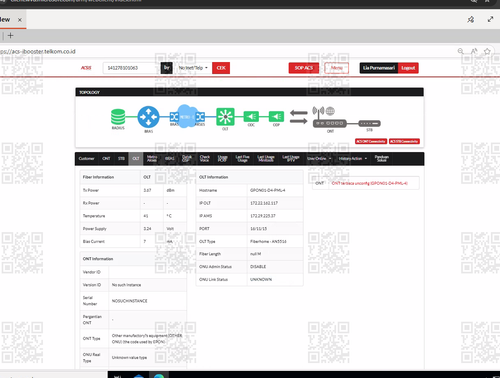Switch to the ONT tab

click(106, 159)
